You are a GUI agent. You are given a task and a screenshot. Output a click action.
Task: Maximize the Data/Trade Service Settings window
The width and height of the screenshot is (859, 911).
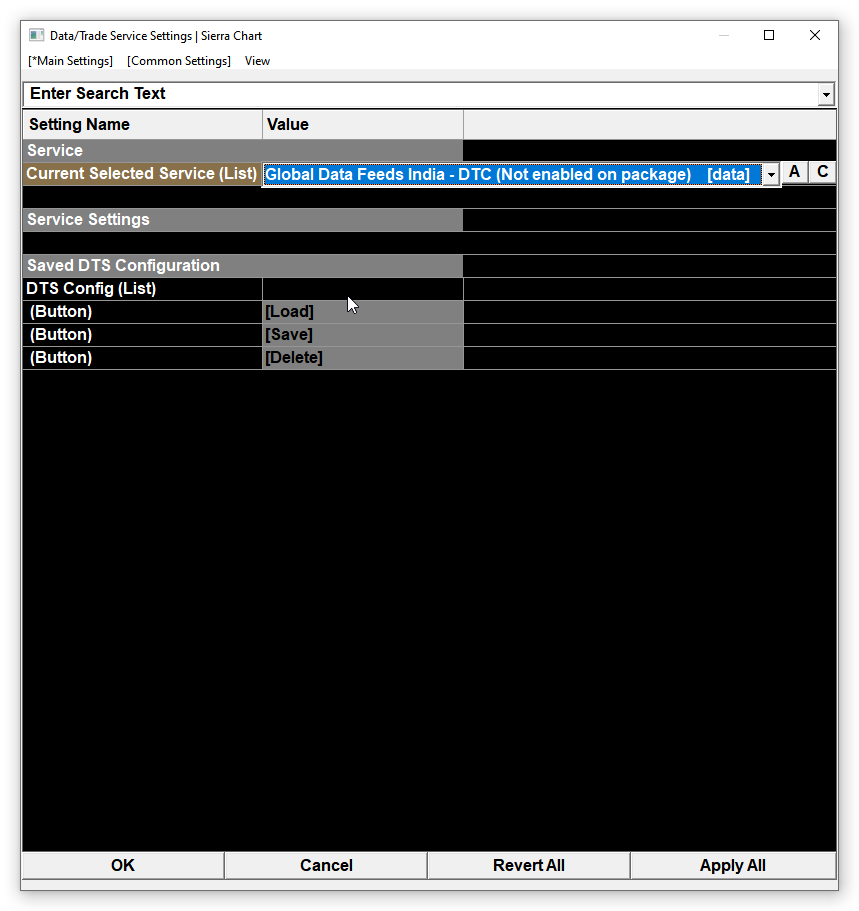pos(769,35)
